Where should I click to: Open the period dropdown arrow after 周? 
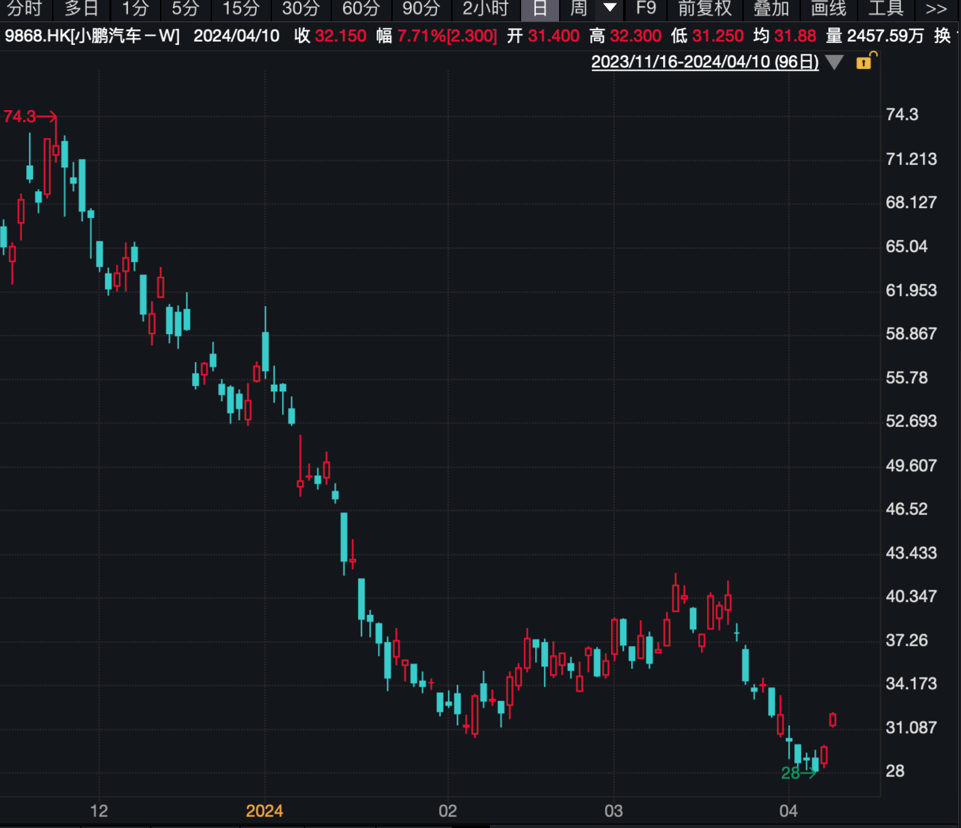coord(610,10)
